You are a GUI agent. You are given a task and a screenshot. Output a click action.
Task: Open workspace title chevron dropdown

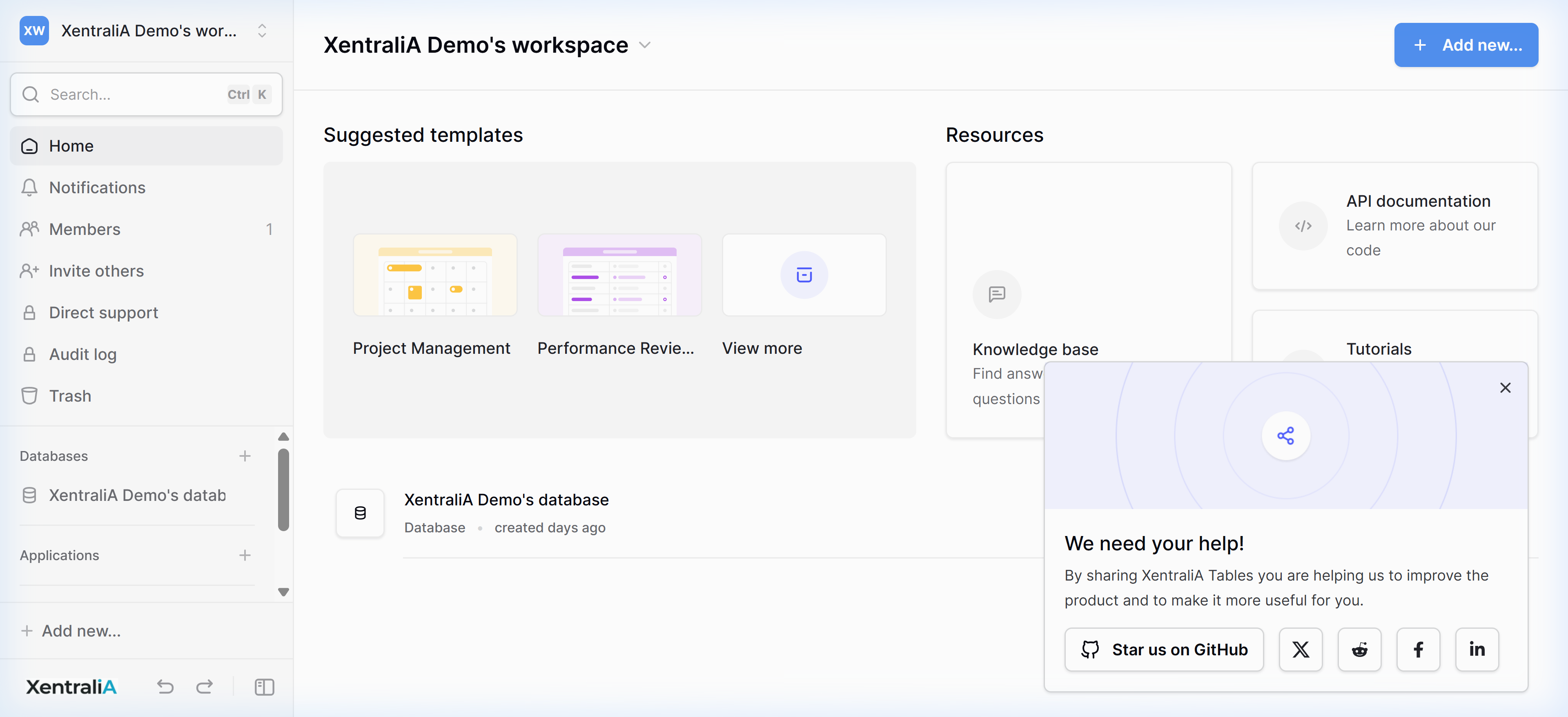(x=645, y=45)
